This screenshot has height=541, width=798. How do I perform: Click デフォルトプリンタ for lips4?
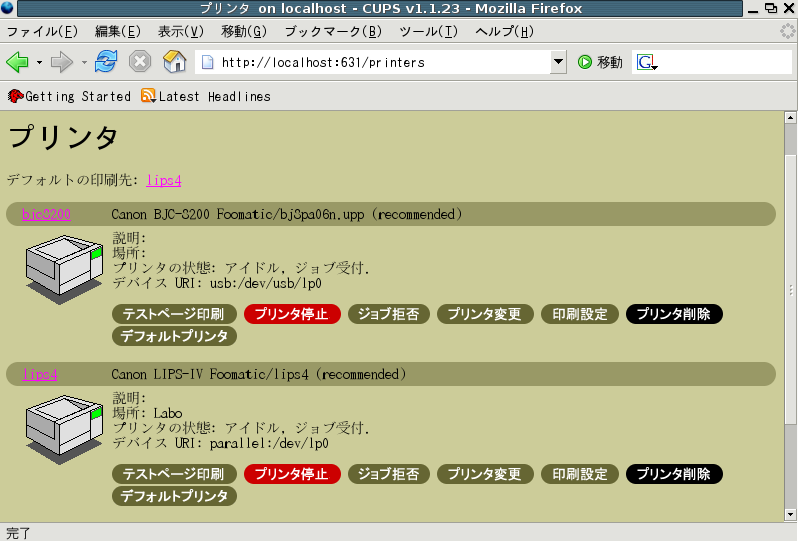[x=174, y=496]
